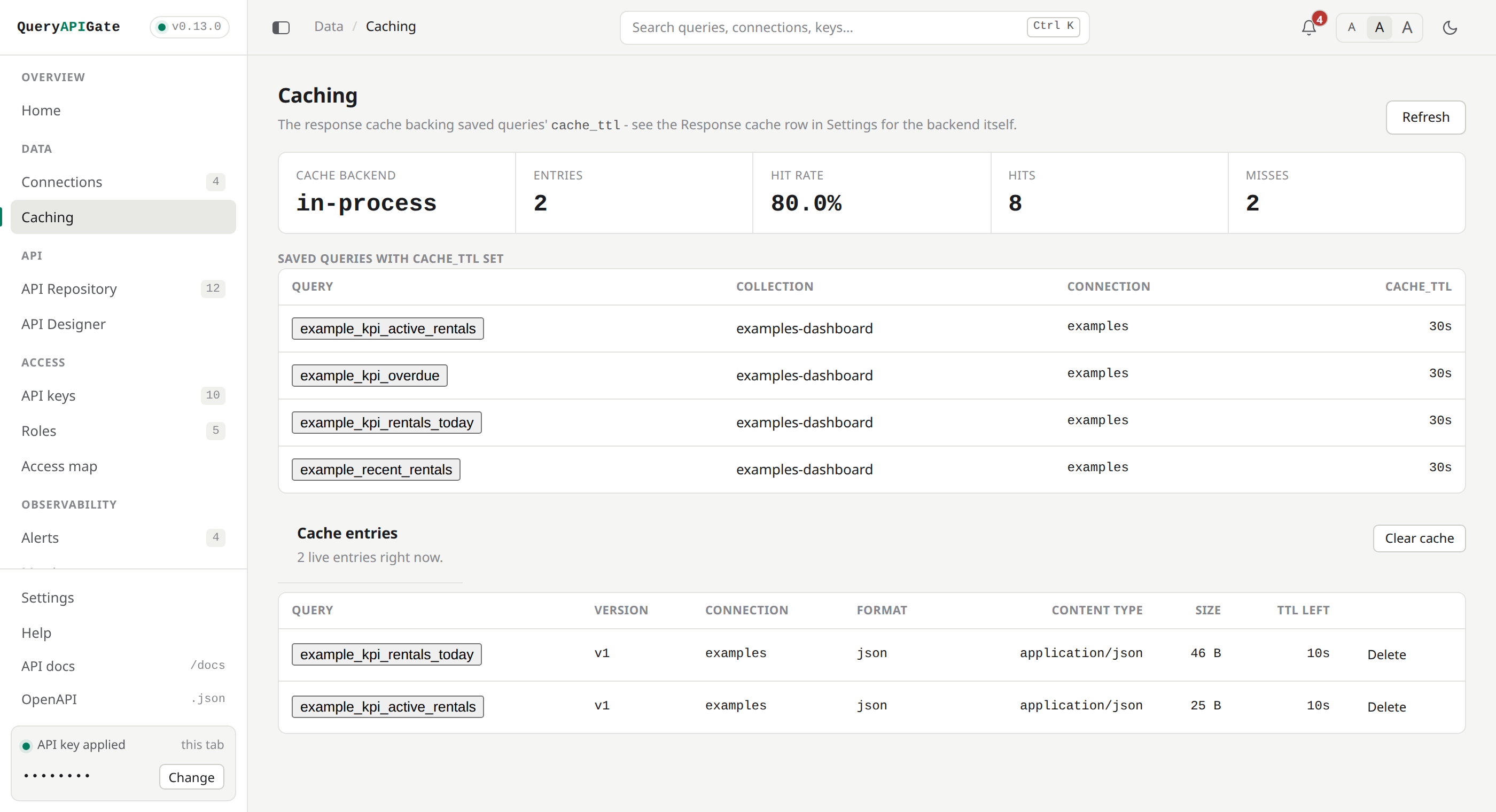Focus the search queries input field
The image size is (1496, 812).
(x=854, y=27)
